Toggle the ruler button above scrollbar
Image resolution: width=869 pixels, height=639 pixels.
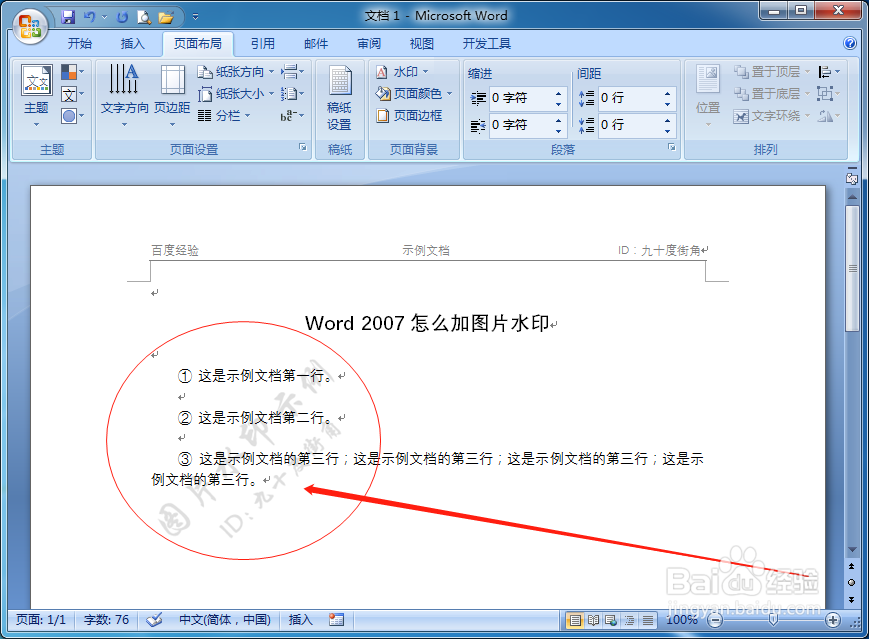click(x=852, y=178)
